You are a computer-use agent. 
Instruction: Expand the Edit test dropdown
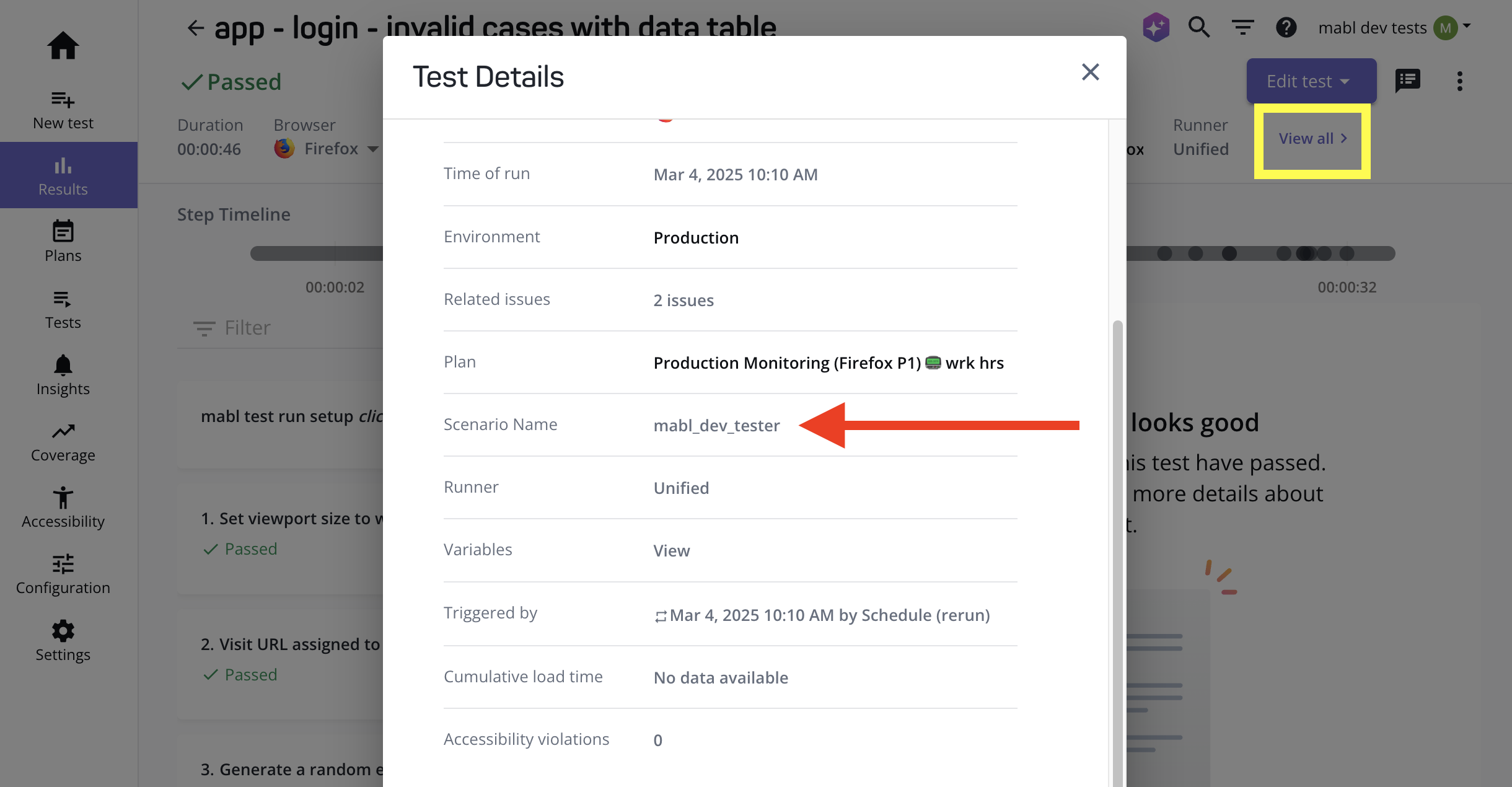click(x=1311, y=81)
